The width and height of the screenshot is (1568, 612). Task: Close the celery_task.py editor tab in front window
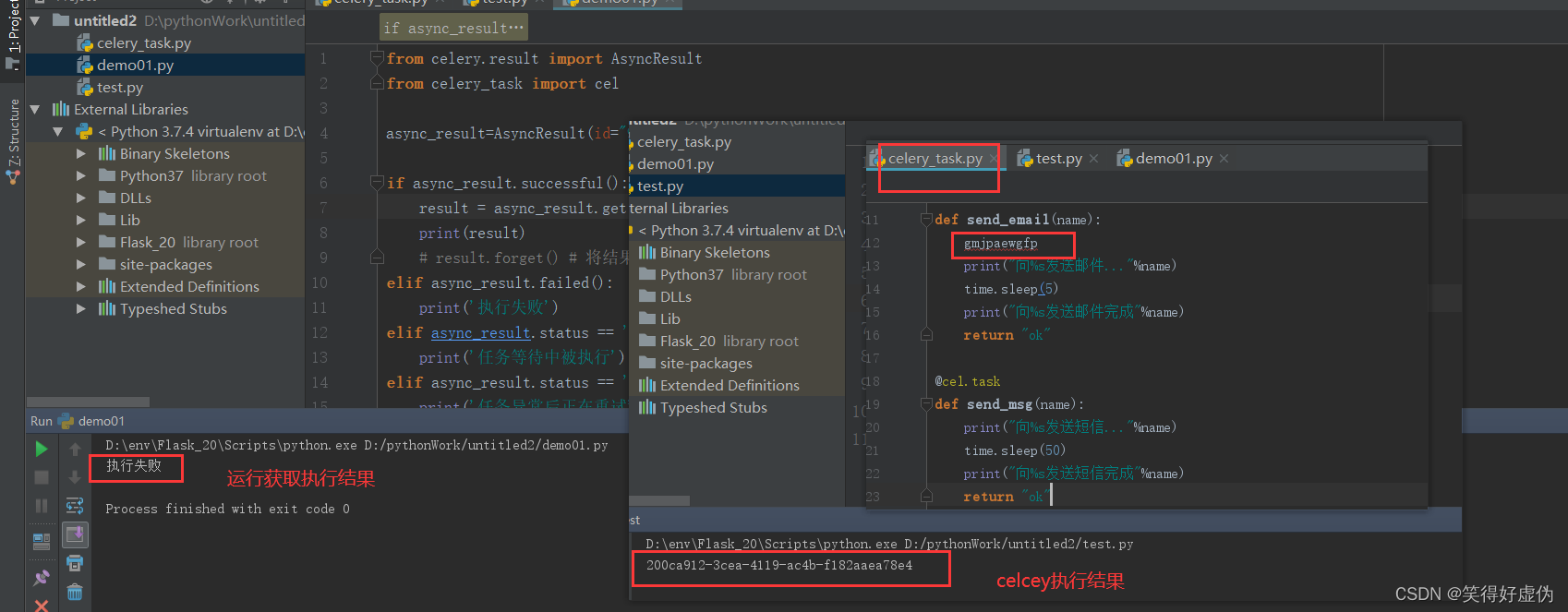click(x=994, y=159)
